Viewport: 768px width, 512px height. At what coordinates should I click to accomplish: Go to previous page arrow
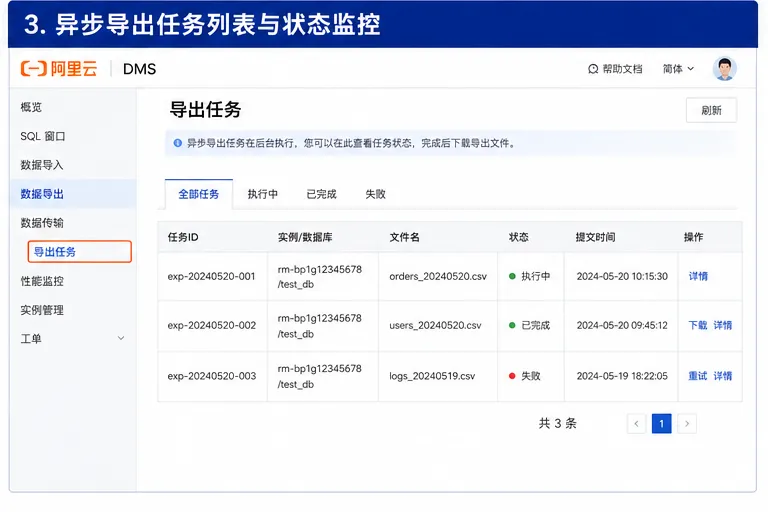pos(636,424)
